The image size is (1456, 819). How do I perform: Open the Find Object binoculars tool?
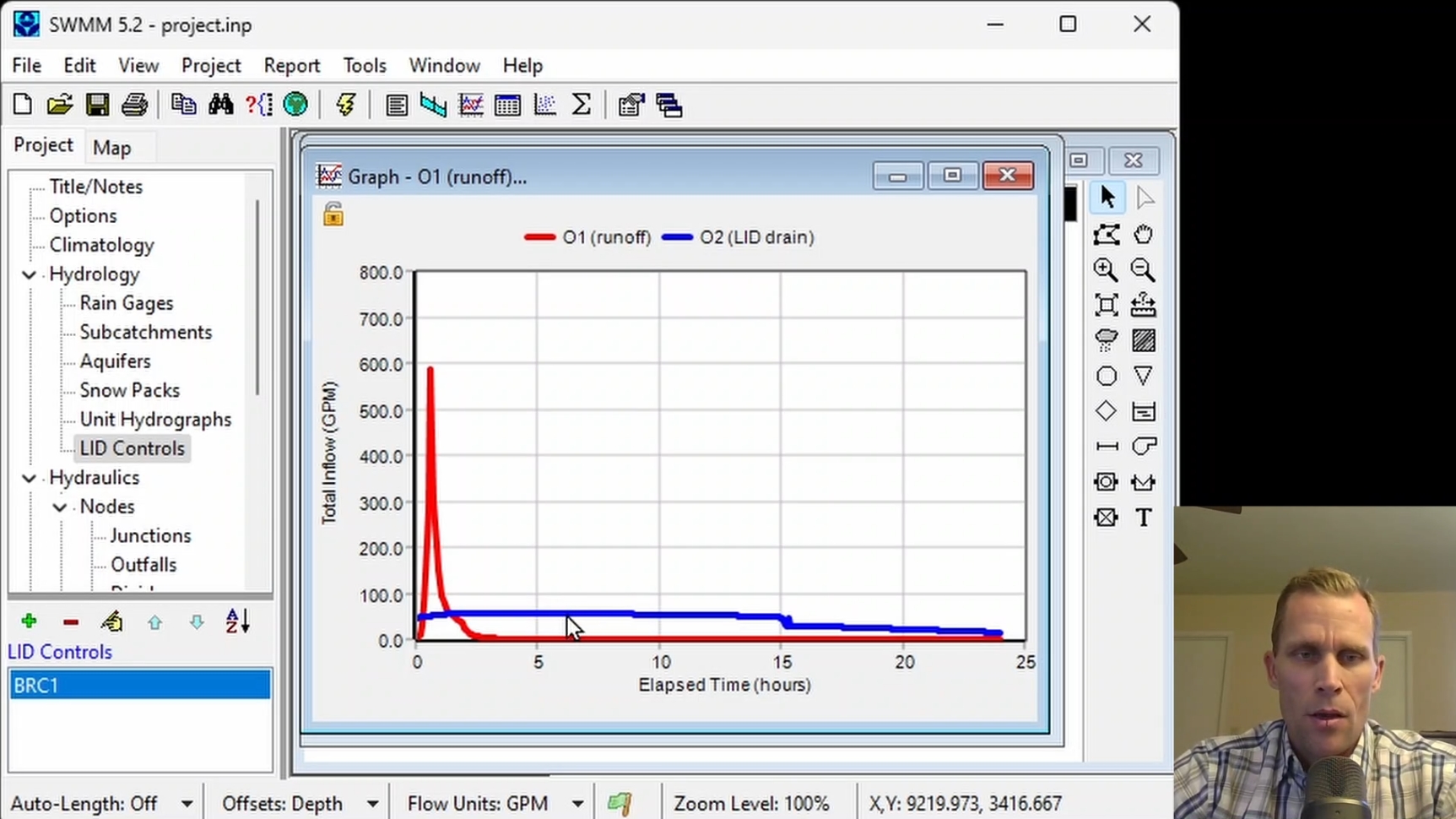221,105
